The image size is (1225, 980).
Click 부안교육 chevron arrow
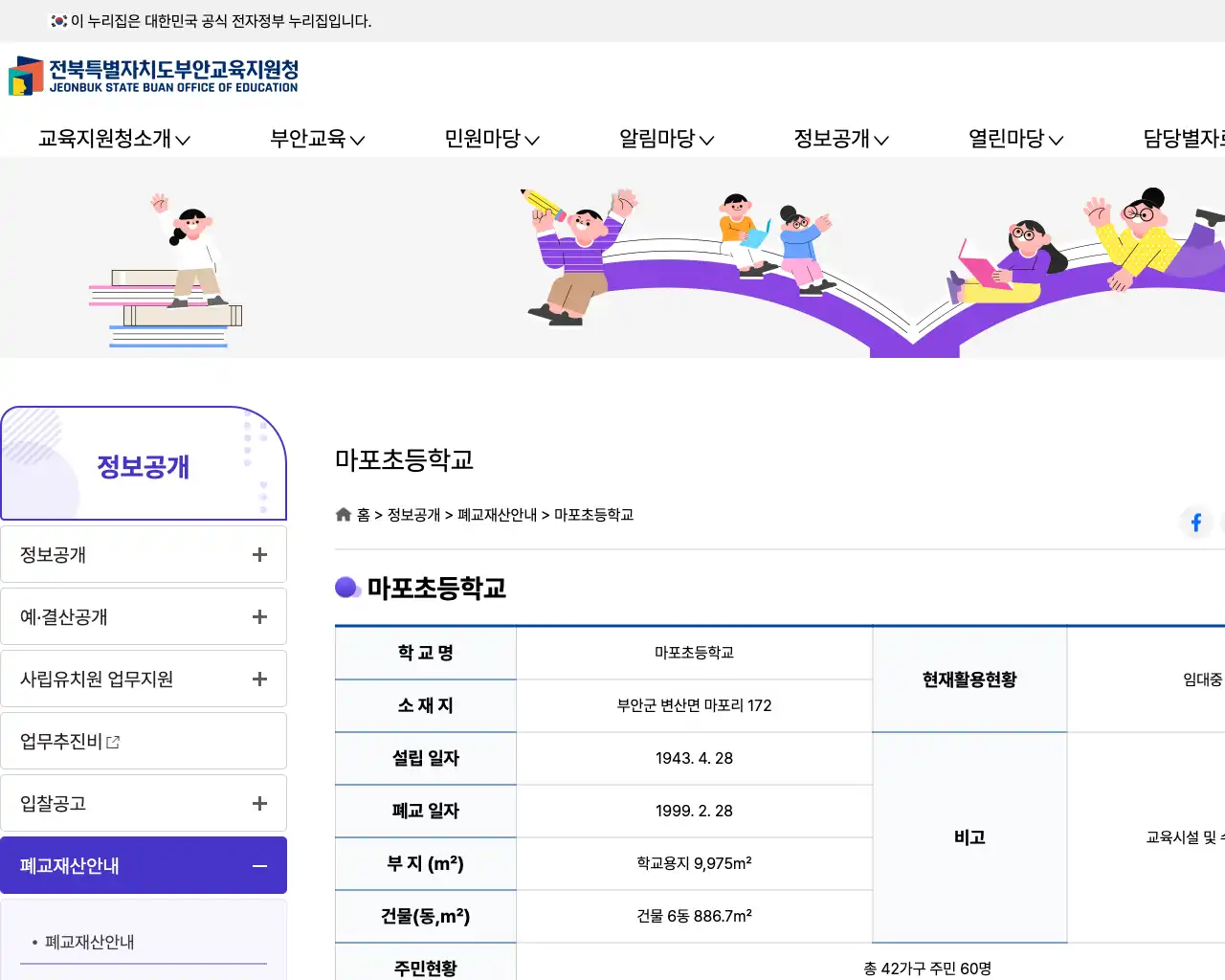(x=357, y=140)
